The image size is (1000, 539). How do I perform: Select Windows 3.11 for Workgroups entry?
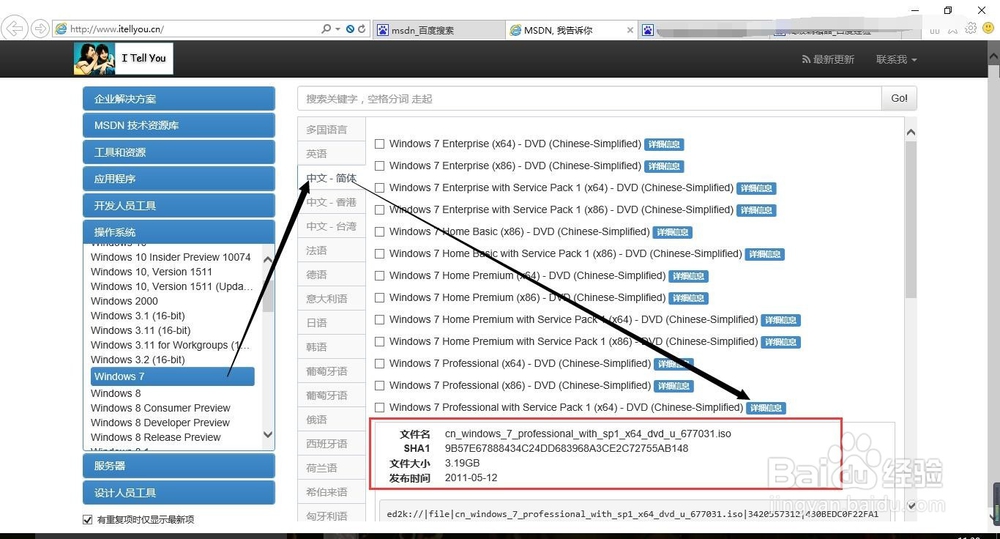pyautogui.click(x=170, y=345)
